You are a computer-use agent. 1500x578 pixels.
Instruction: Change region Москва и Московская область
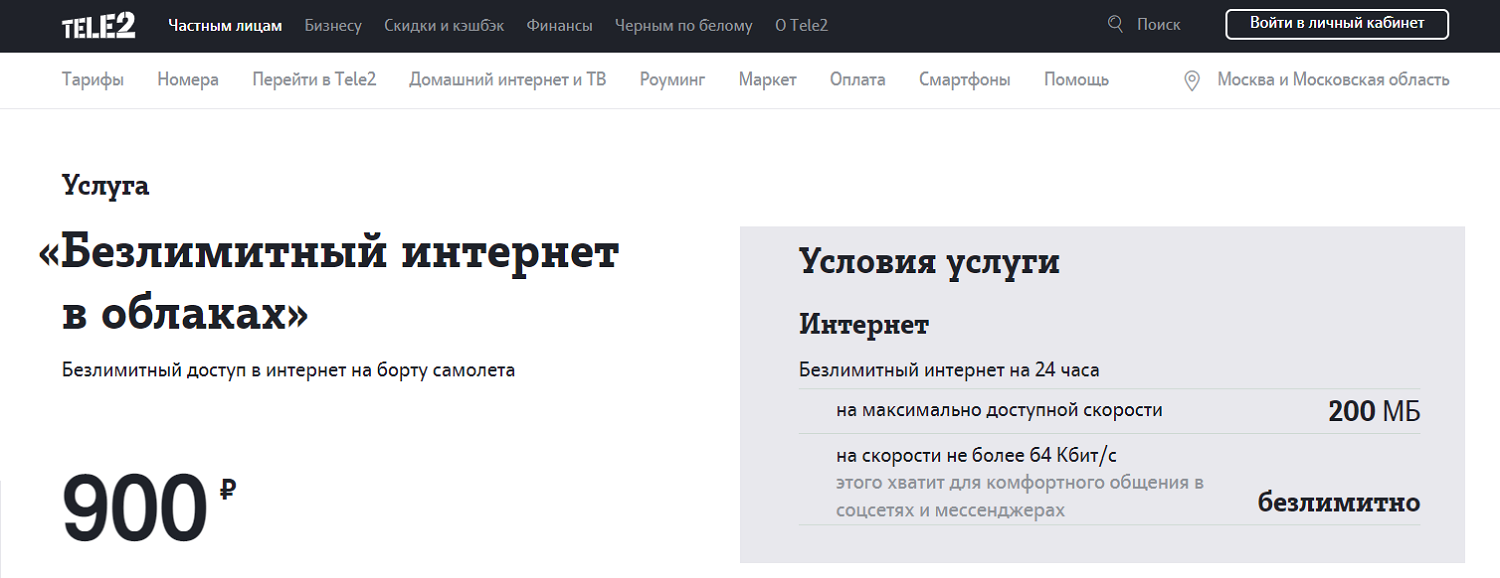[x=1333, y=80]
